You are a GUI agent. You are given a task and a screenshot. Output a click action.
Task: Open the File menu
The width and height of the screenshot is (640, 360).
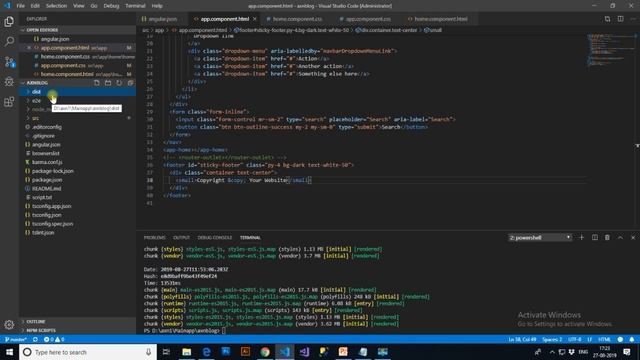click(x=20, y=6)
